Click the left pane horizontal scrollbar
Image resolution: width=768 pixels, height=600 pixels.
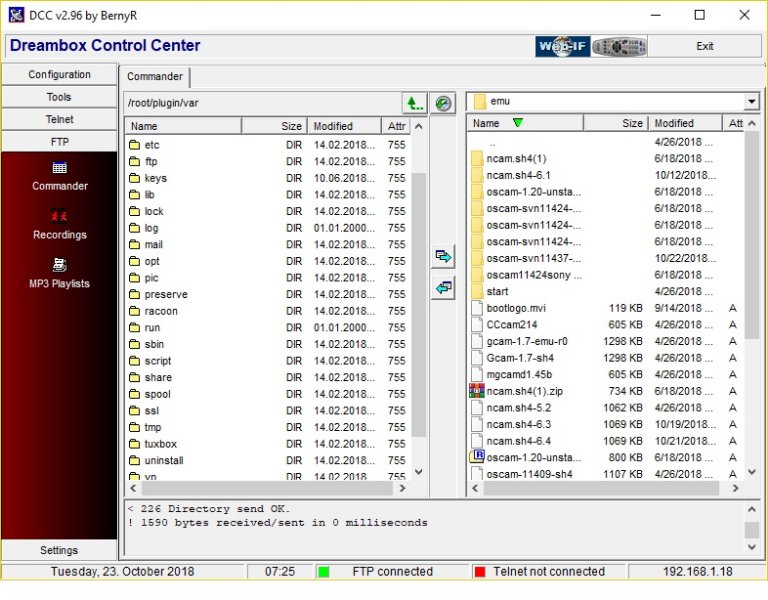(x=266, y=488)
